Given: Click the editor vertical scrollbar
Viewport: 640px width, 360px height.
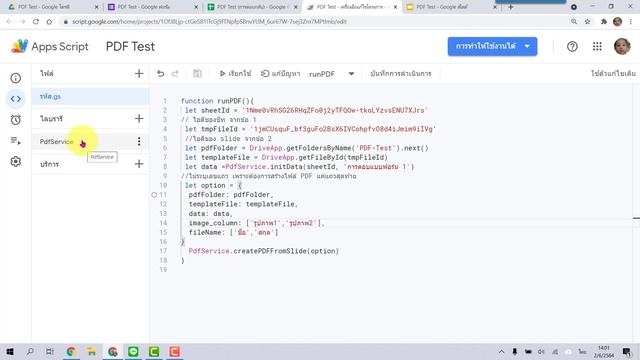Looking at the screenshot, I should (x=636, y=212).
